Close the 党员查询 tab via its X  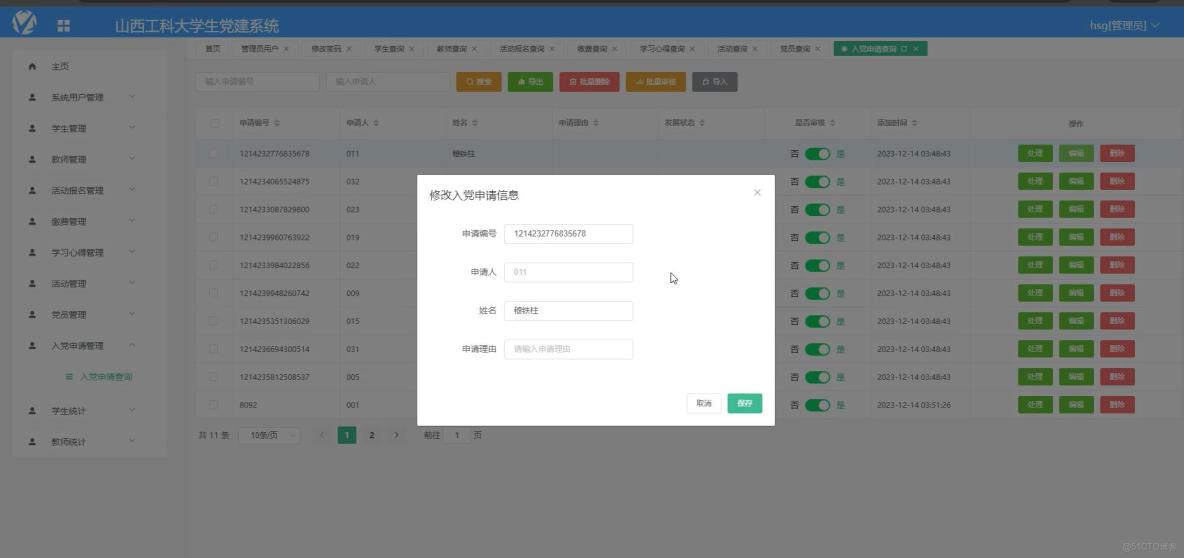[818, 48]
